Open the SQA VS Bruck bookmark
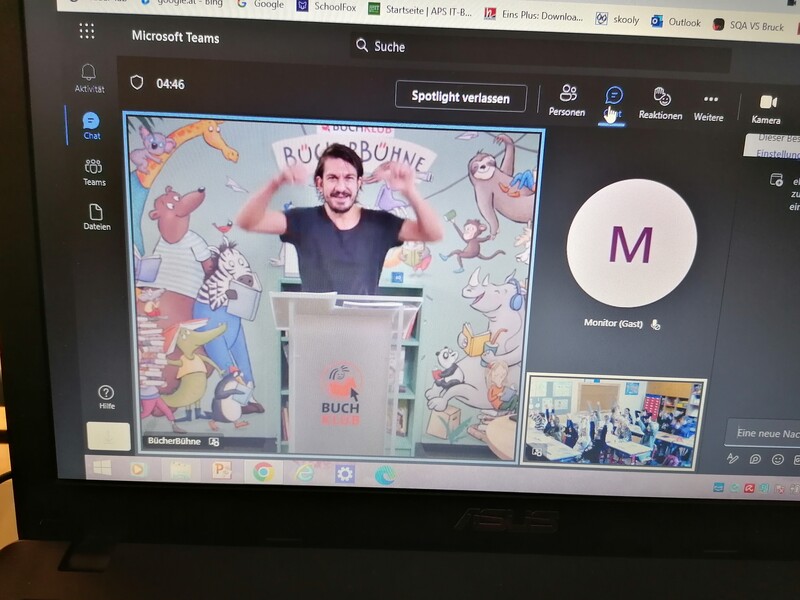The image size is (800, 600). 748,26
